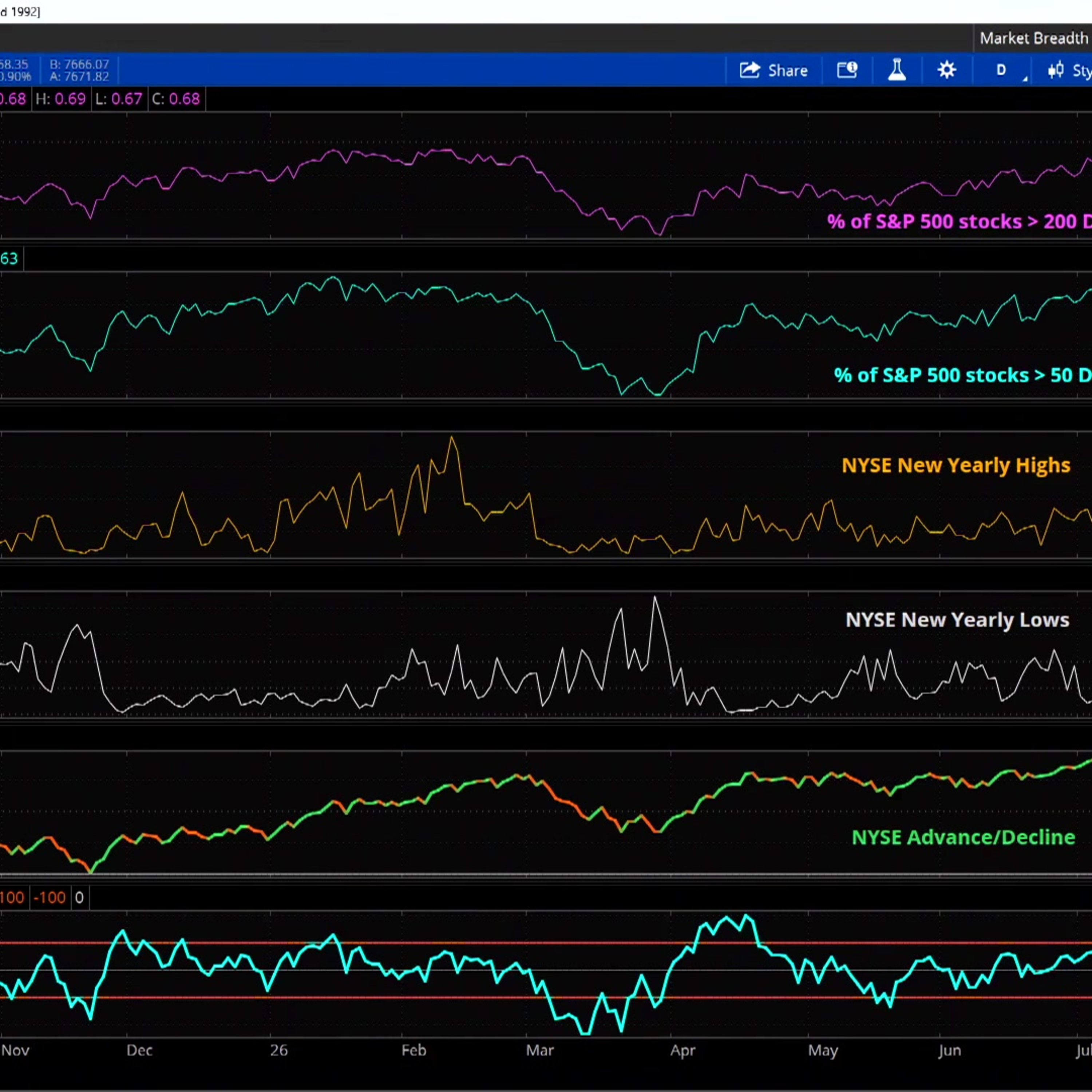1092x1092 pixels.
Task: Select the Market Breadth tab
Action: [x=1033, y=38]
